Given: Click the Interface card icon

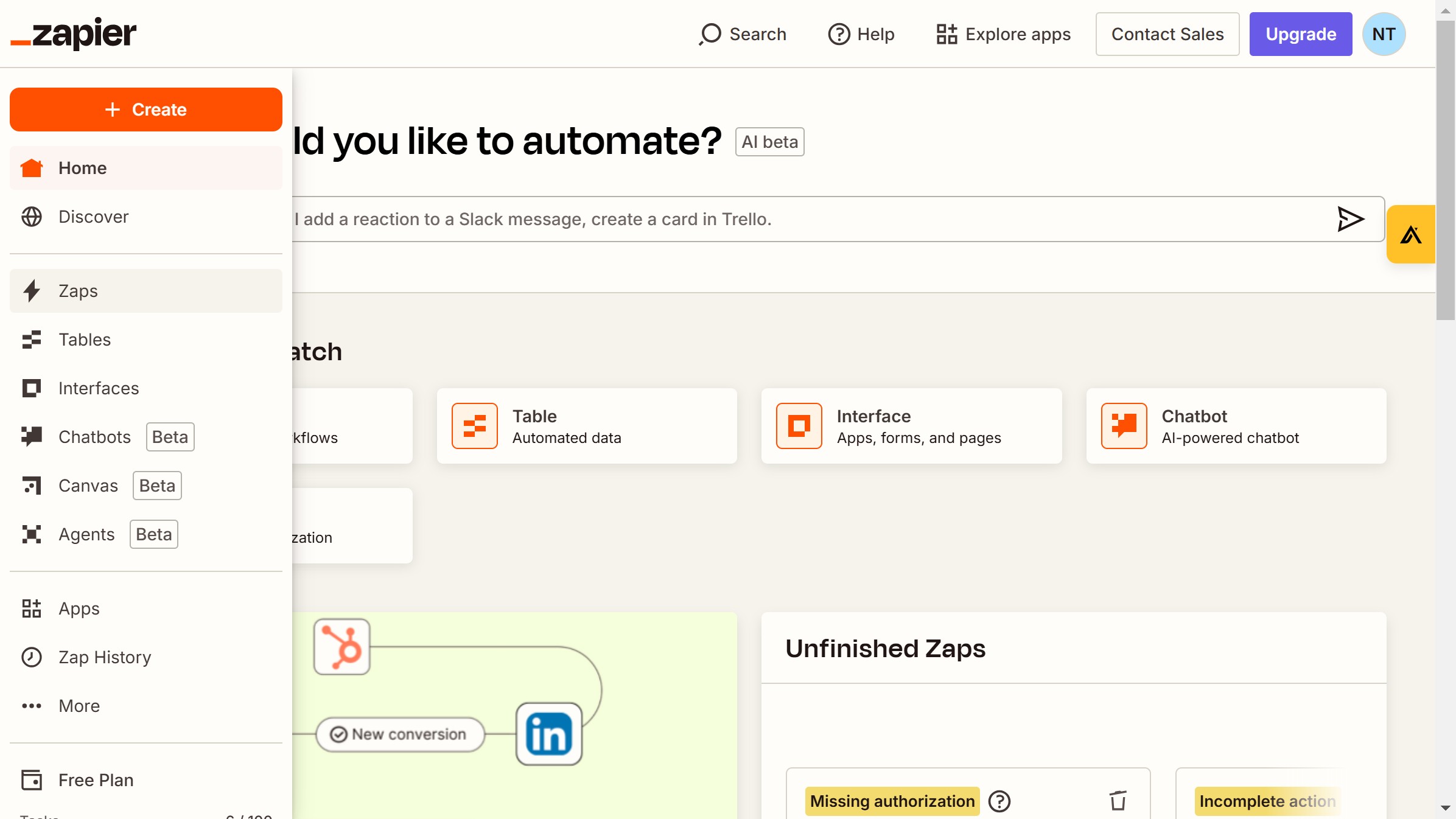Looking at the screenshot, I should tap(799, 426).
